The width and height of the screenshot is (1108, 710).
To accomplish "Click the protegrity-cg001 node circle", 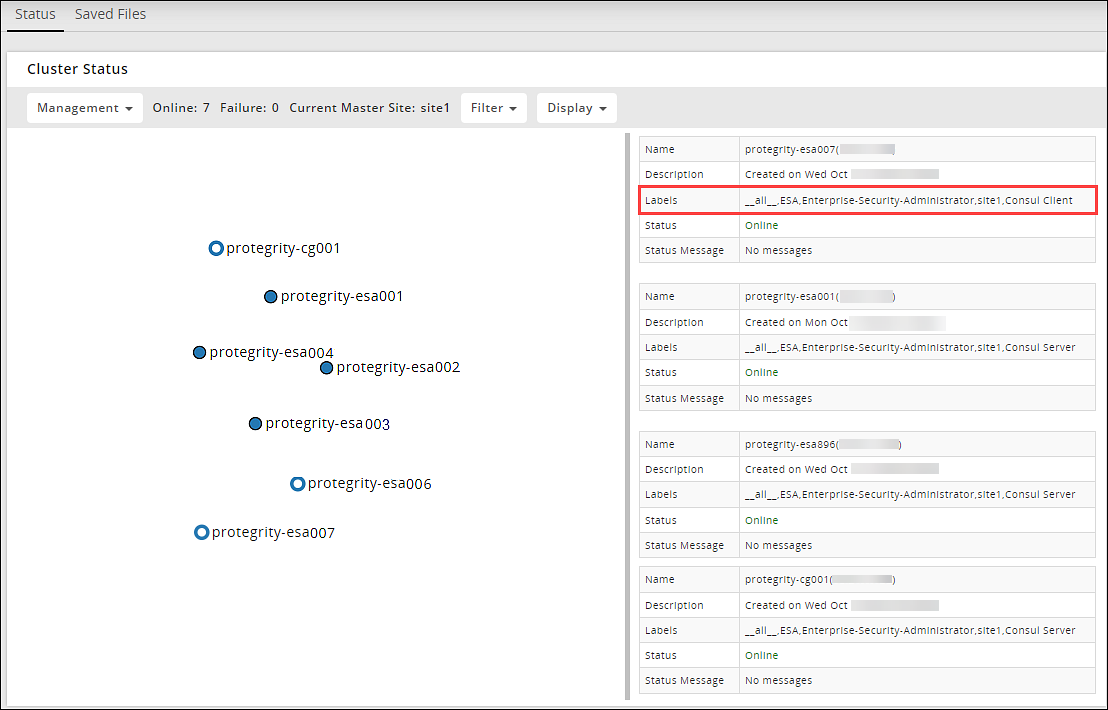I will coord(216,248).
